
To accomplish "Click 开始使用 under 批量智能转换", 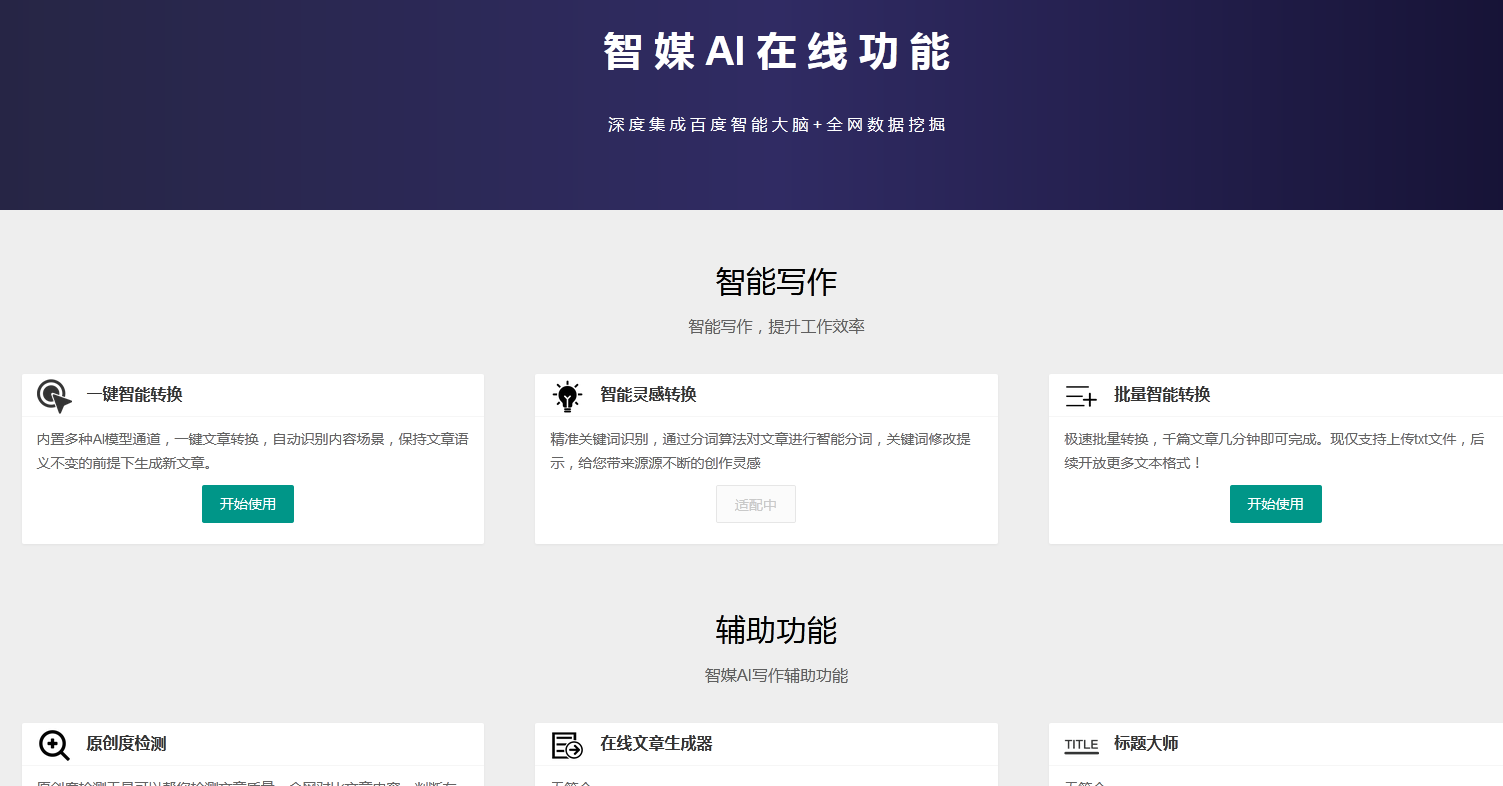I will (1275, 504).
